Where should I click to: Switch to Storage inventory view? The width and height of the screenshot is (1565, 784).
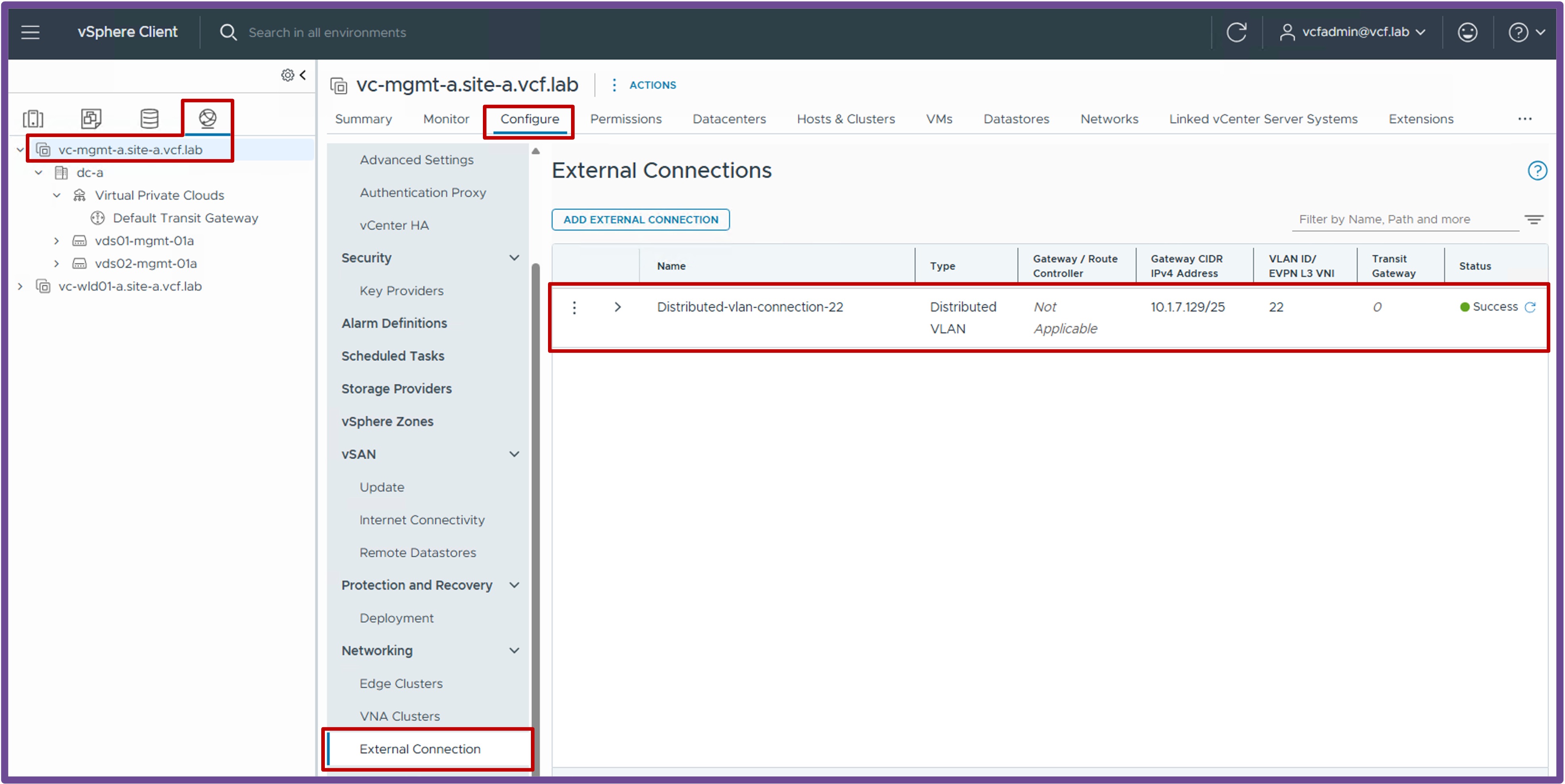tap(149, 118)
